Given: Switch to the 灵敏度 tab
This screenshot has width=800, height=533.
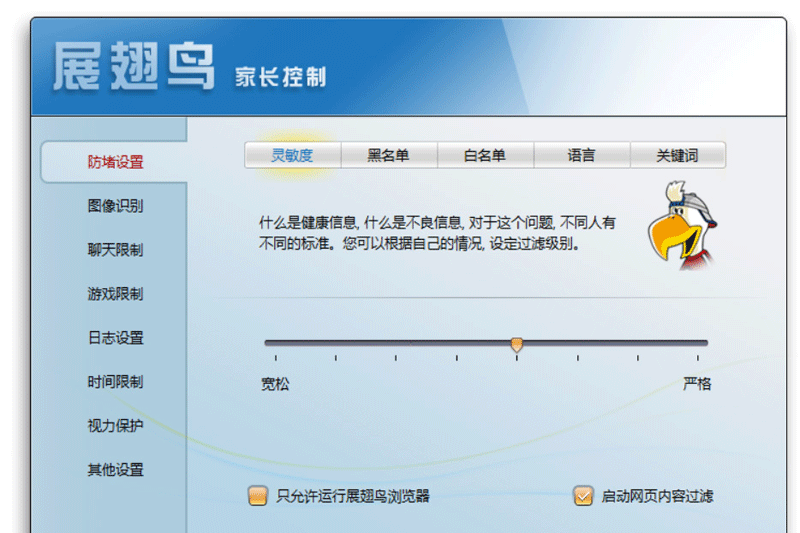Looking at the screenshot, I should click(292, 155).
